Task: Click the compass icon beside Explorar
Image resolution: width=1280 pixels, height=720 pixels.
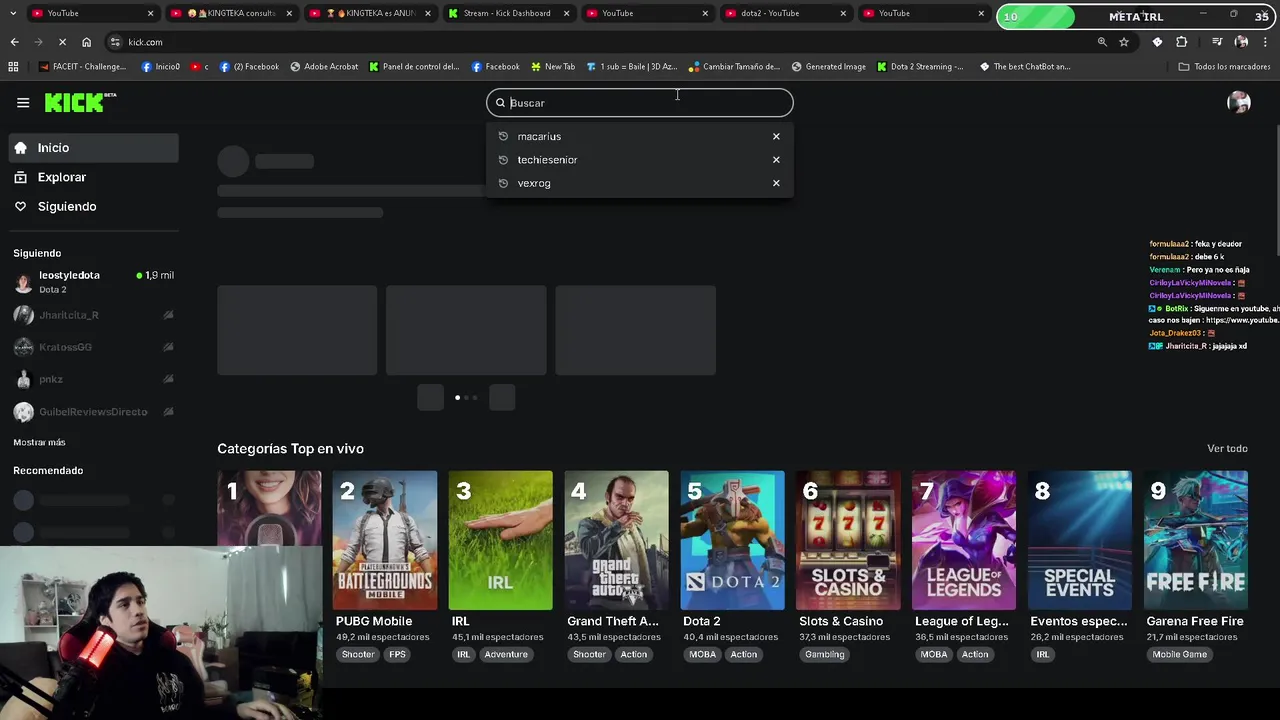Action: (20, 177)
